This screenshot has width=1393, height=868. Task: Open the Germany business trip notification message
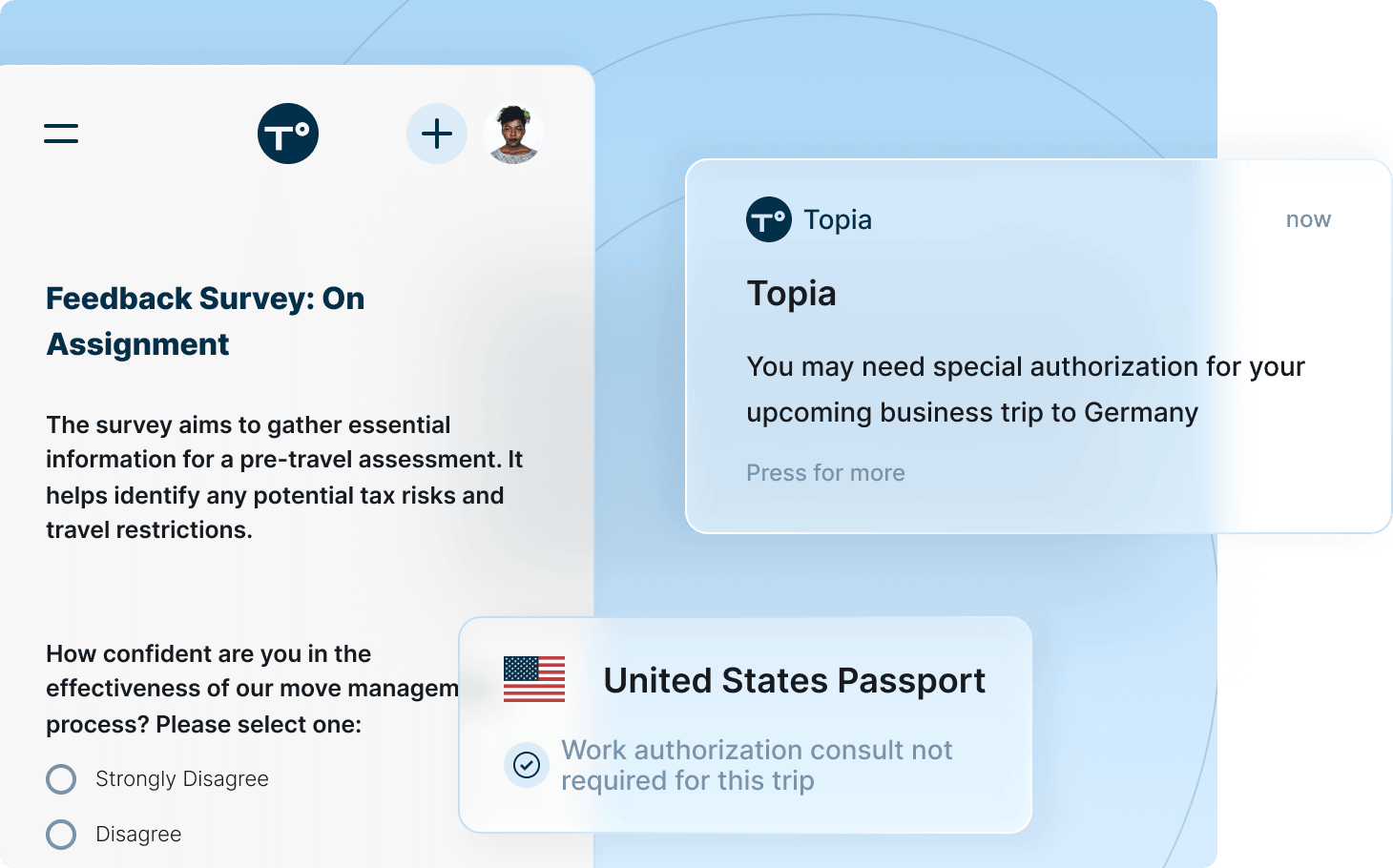click(1025, 389)
